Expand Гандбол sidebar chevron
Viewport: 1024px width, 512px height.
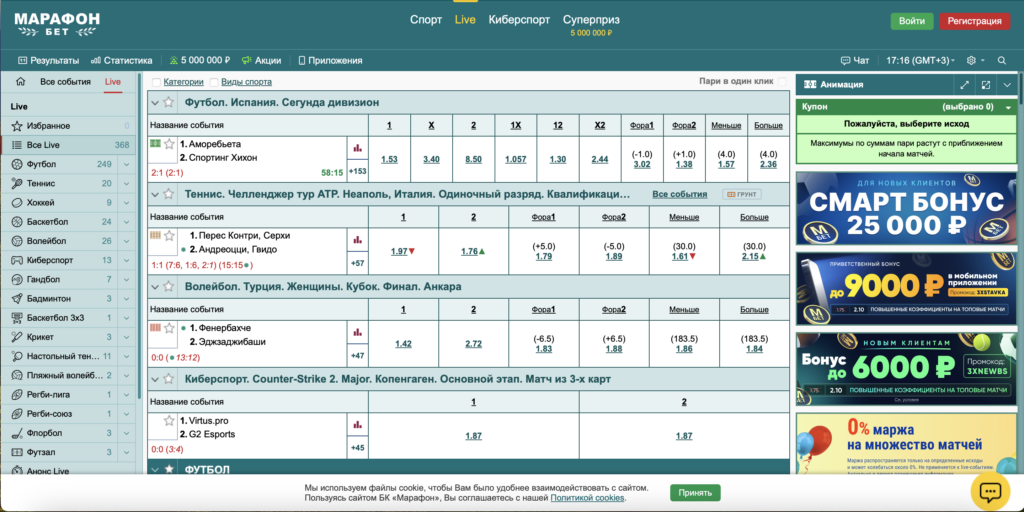126,280
